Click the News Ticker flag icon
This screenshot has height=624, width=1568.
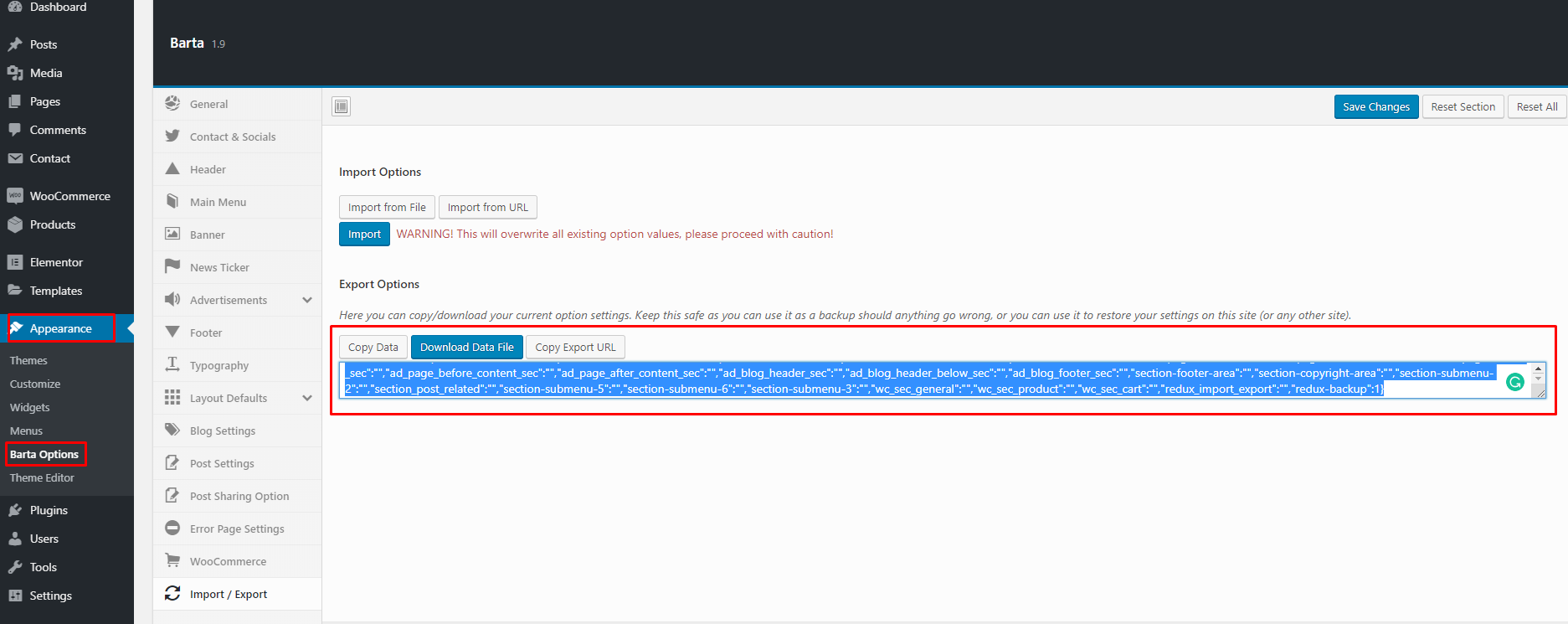pos(172,266)
